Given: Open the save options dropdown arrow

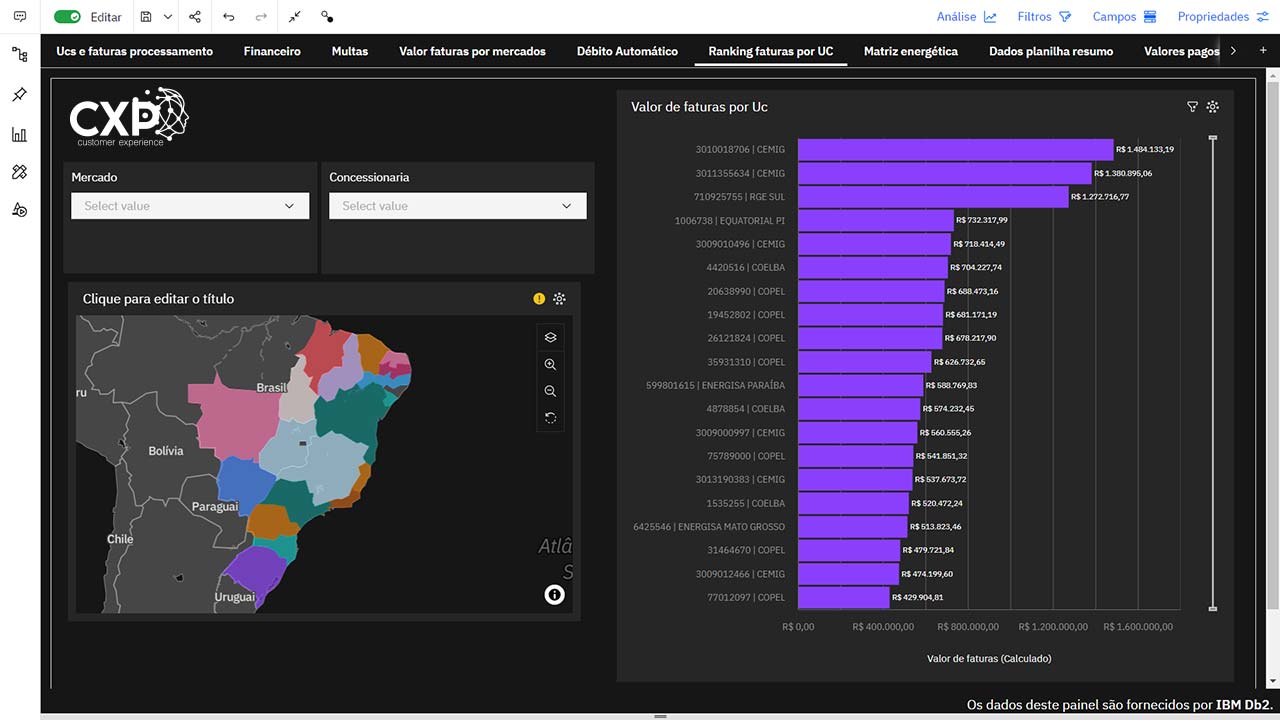Looking at the screenshot, I should 168,17.
